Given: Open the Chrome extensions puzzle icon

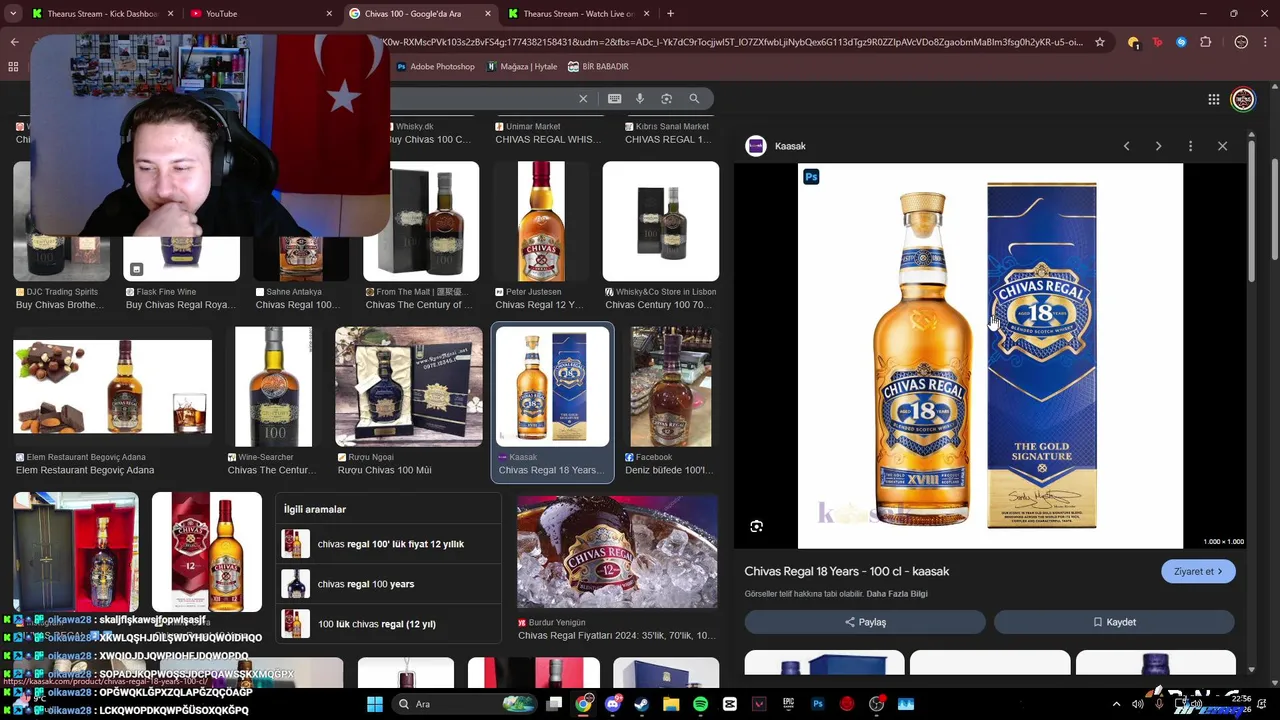Looking at the screenshot, I should pos(1205,42).
